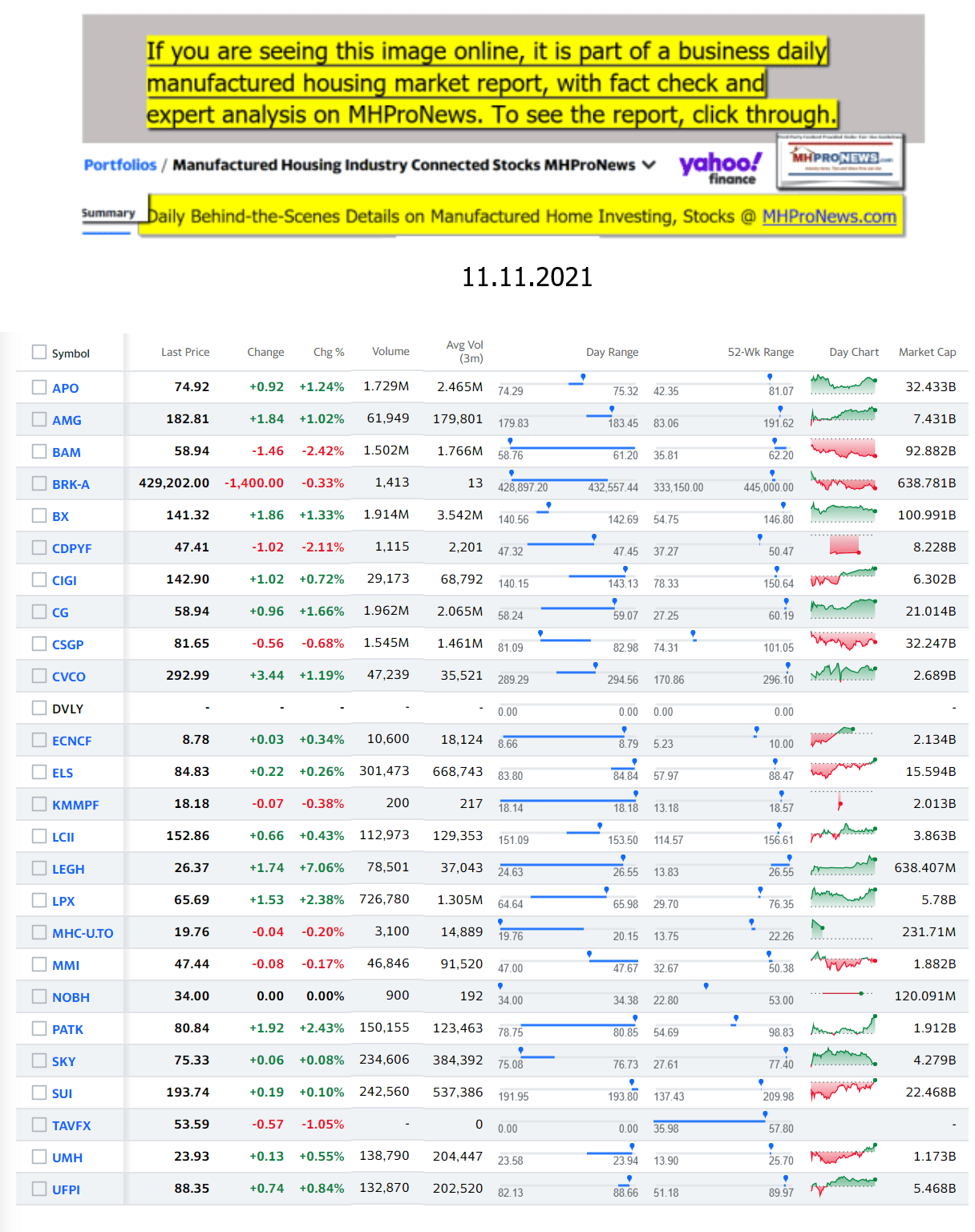The image size is (975, 1232).
Task: Sort by the Market Cap column header
Action: pos(927,352)
